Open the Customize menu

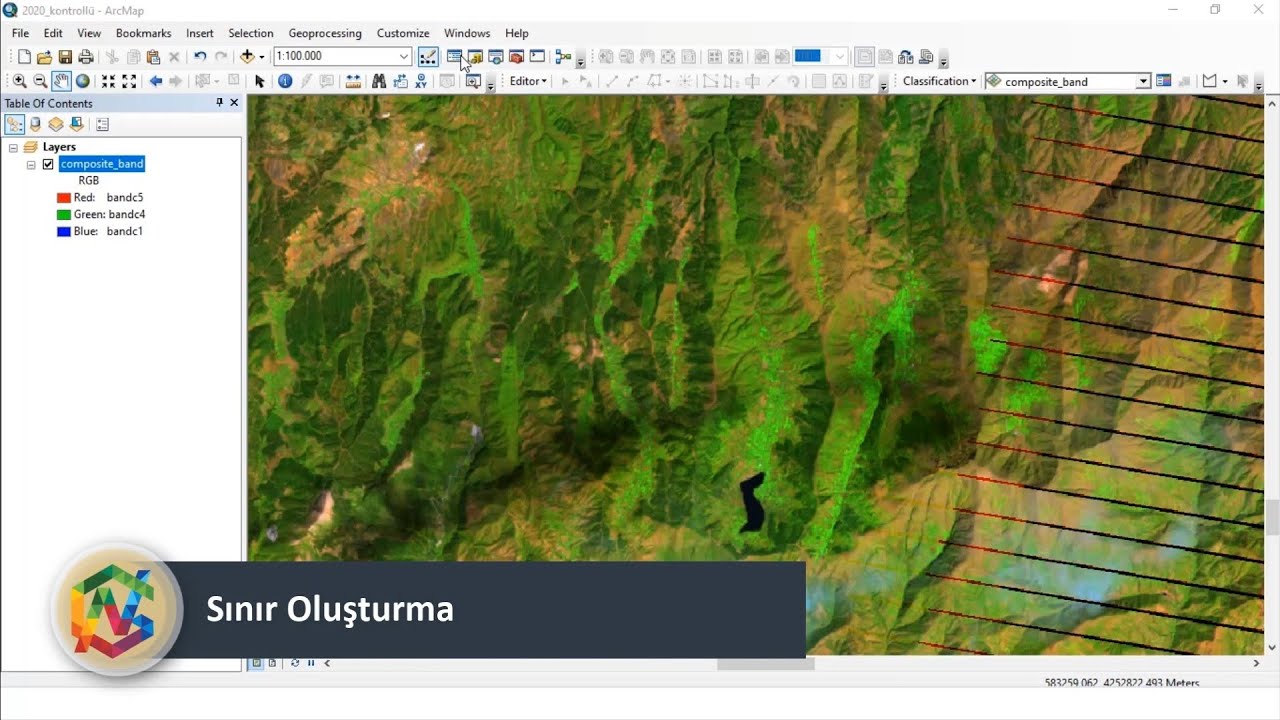click(x=403, y=33)
